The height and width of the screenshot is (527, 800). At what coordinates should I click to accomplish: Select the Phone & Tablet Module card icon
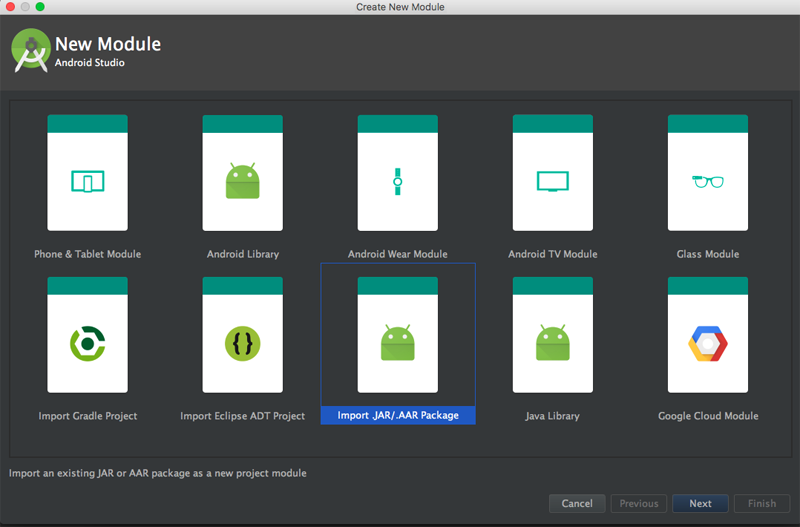(88, 181)
